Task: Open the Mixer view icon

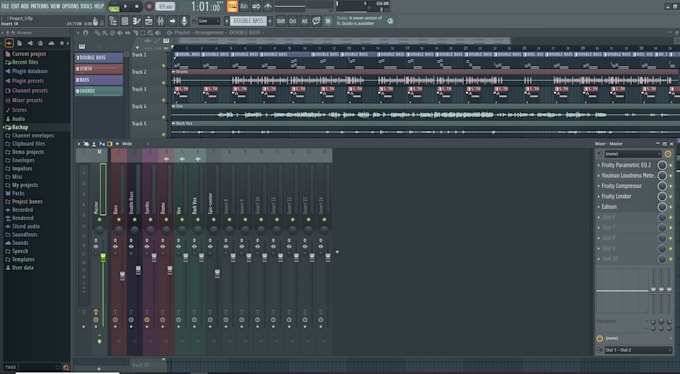Action: pos(160,21)
